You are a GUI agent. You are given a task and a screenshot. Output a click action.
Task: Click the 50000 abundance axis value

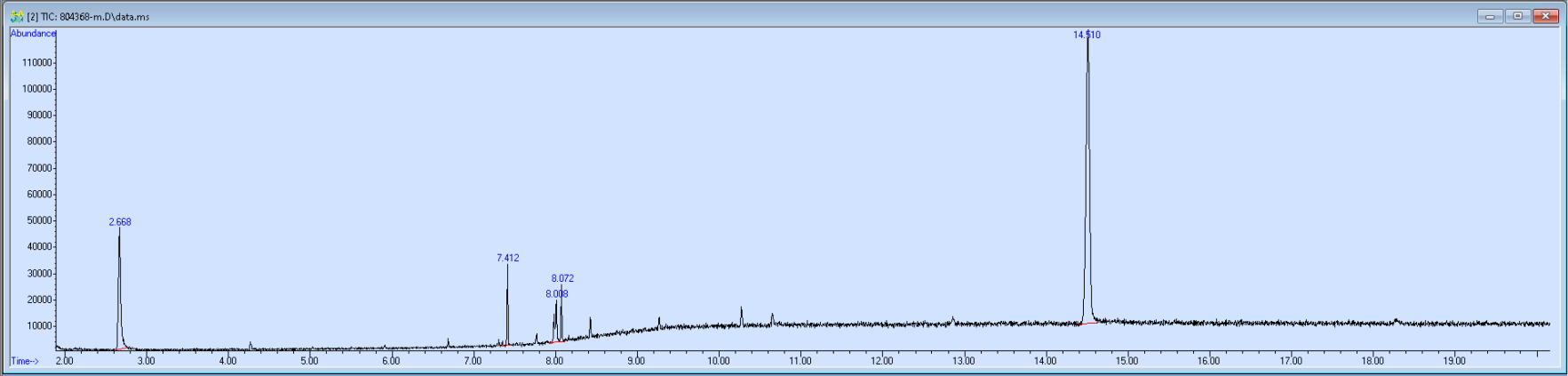(x=39, y=220)
